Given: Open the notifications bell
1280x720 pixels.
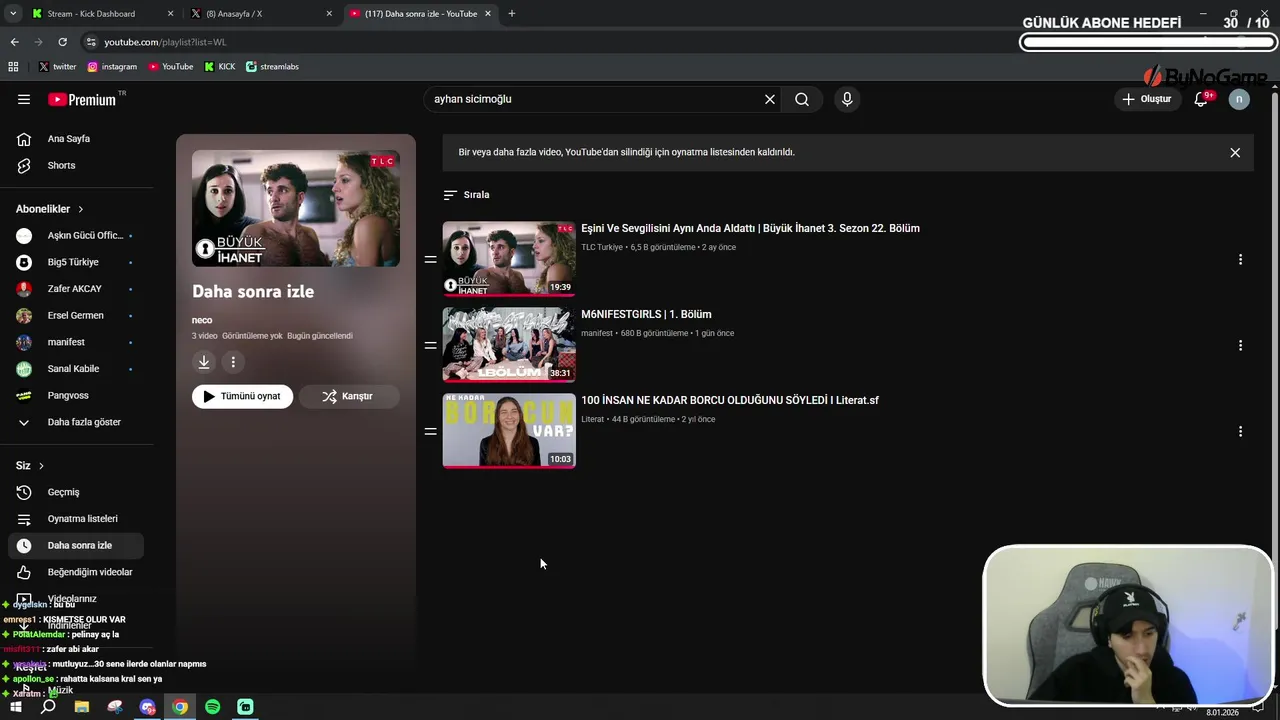Looking at the screenshot, I should click(1201, 99).
